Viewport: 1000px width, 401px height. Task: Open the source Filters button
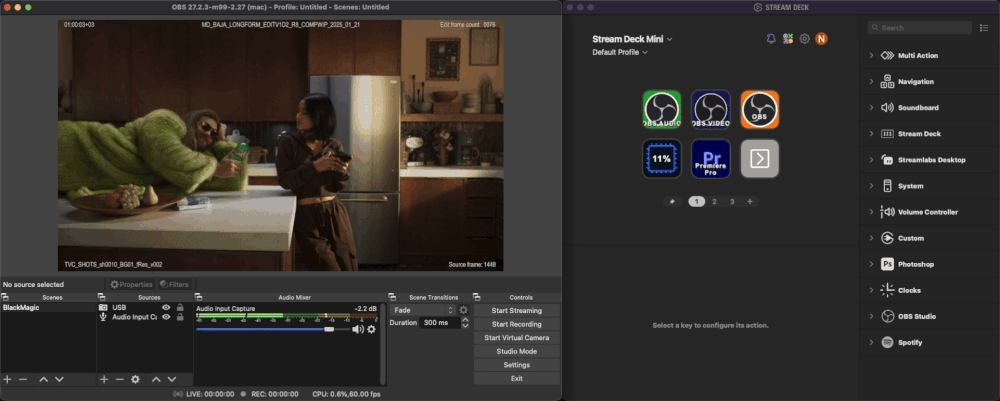pos(174,284)
